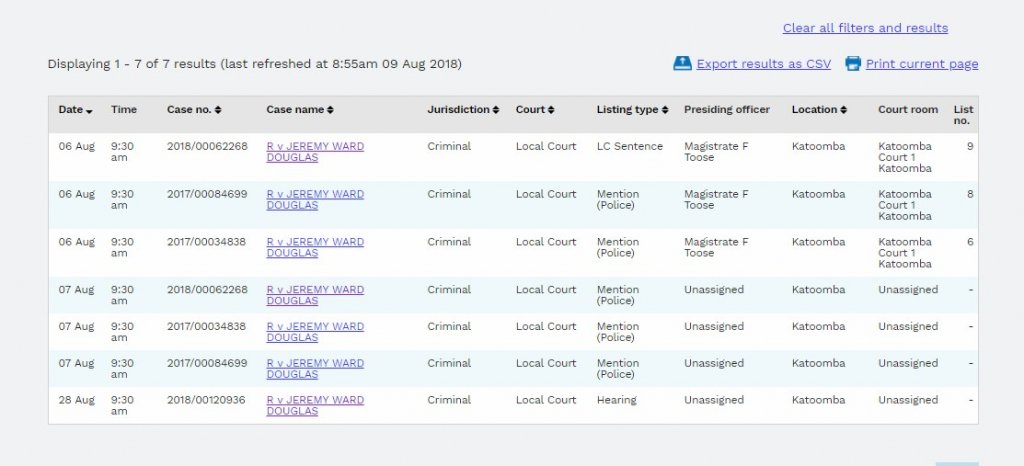Open the 28 Aug Hearing case link
This screenshot has width=1024, height=466.
314,405
